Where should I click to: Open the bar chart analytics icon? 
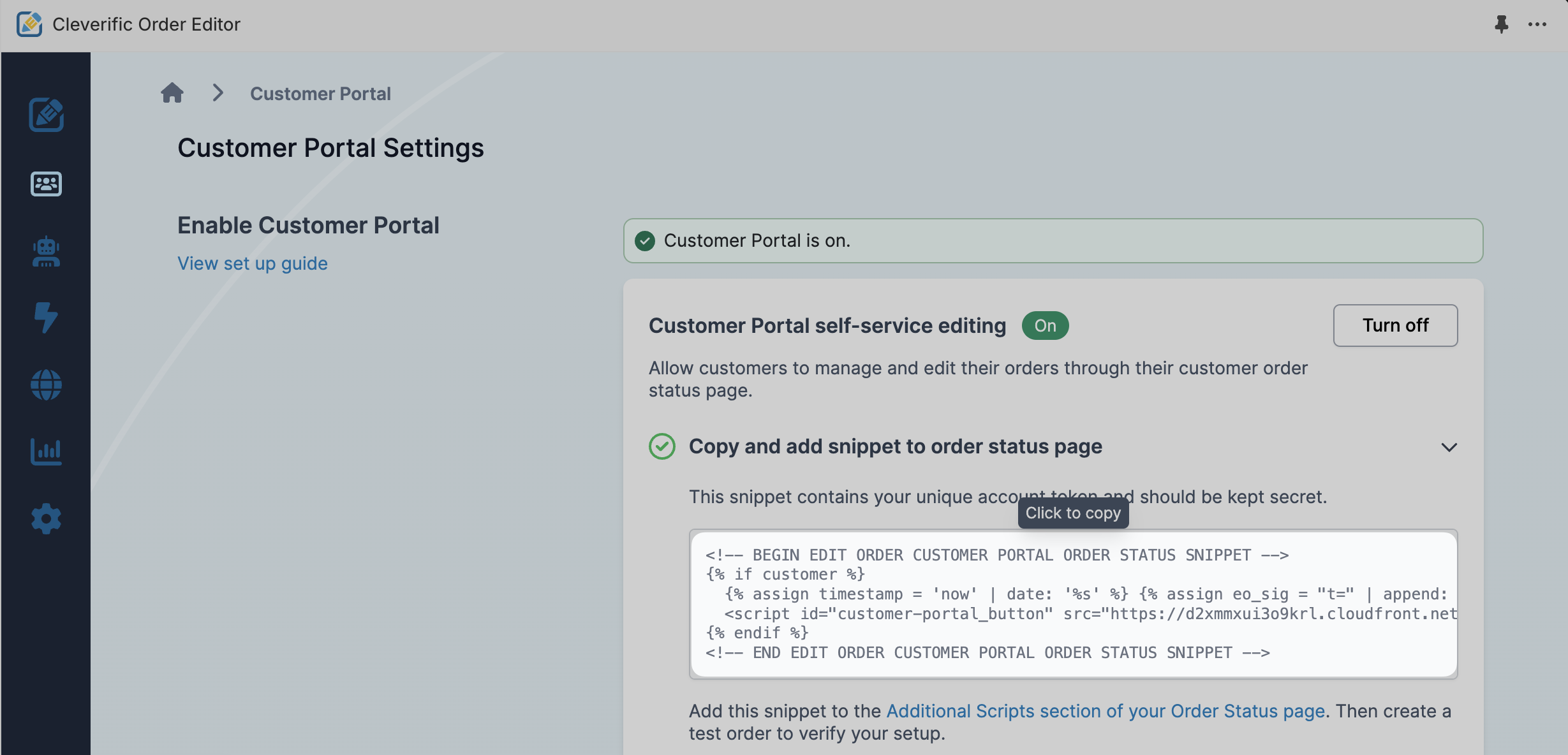tap(46, 451)
